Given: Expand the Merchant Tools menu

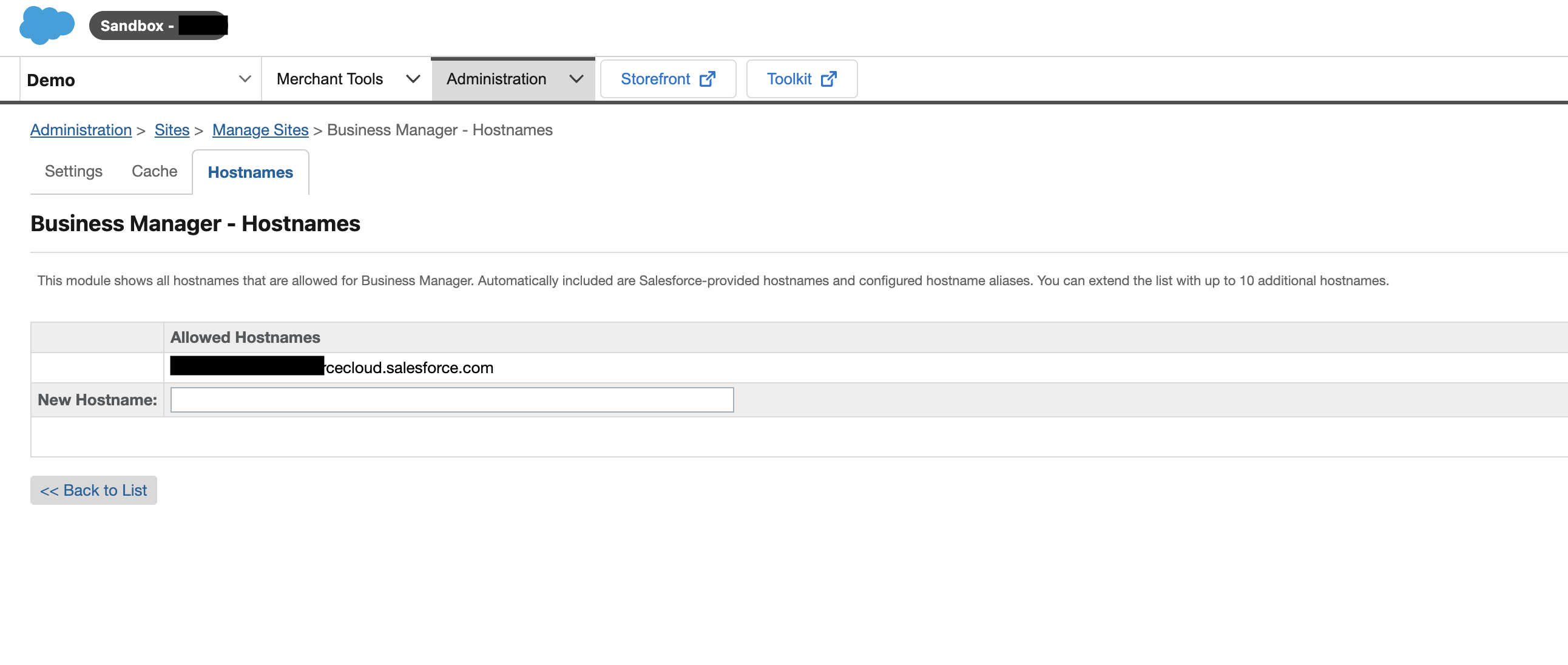Looking at the screenshot, I should click(348, 79).
